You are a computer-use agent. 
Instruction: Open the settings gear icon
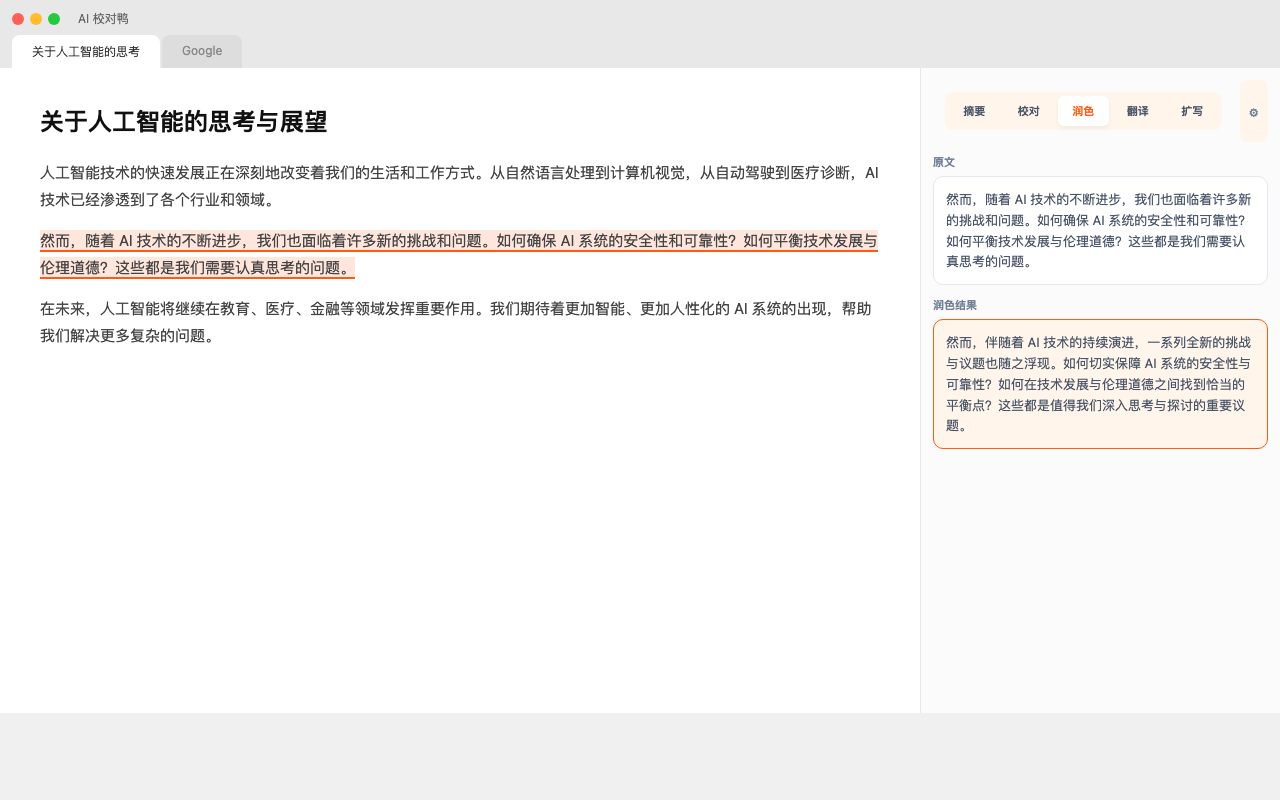coord(1253,112)
